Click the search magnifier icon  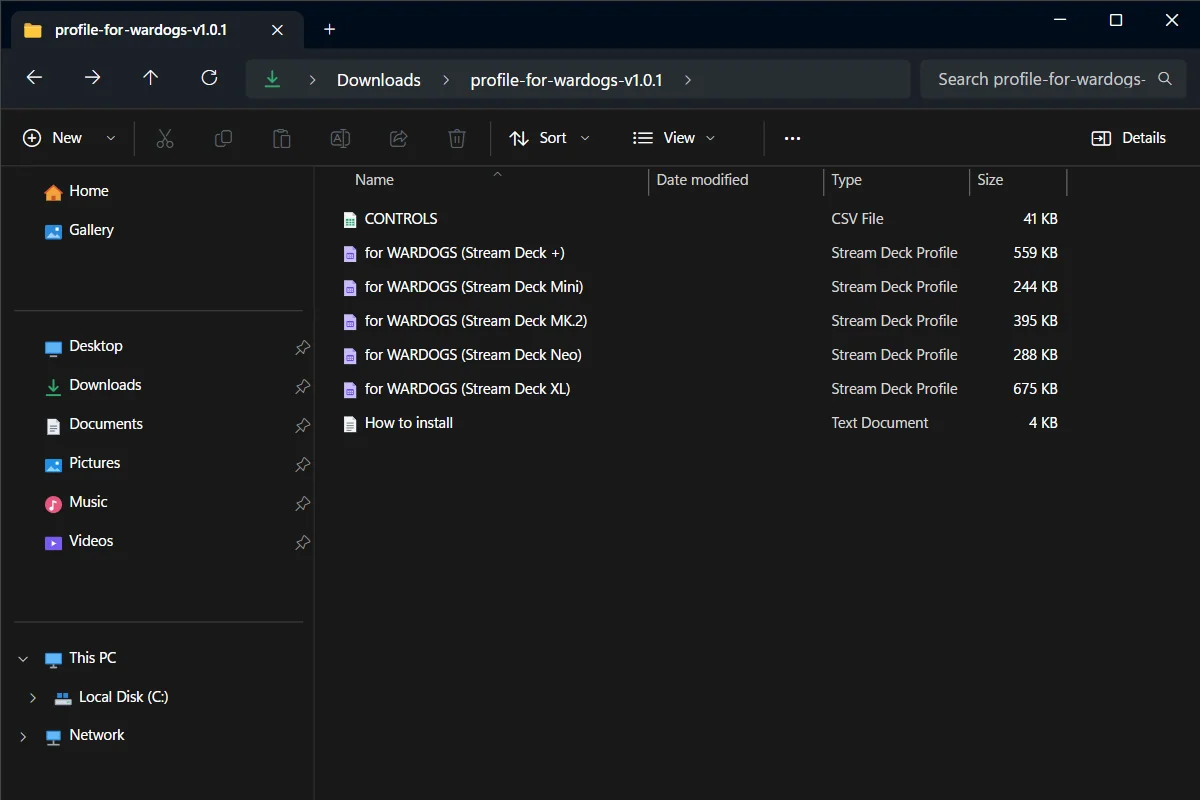point(1165,79)
